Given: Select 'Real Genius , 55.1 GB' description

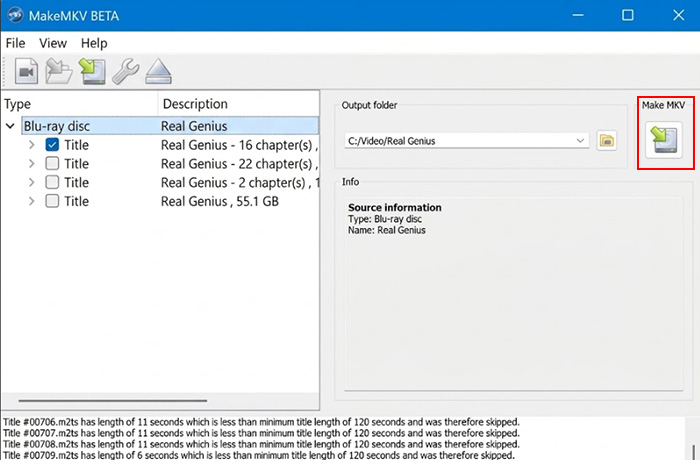Looking at the screenshot, I should [x=220, y=201].
